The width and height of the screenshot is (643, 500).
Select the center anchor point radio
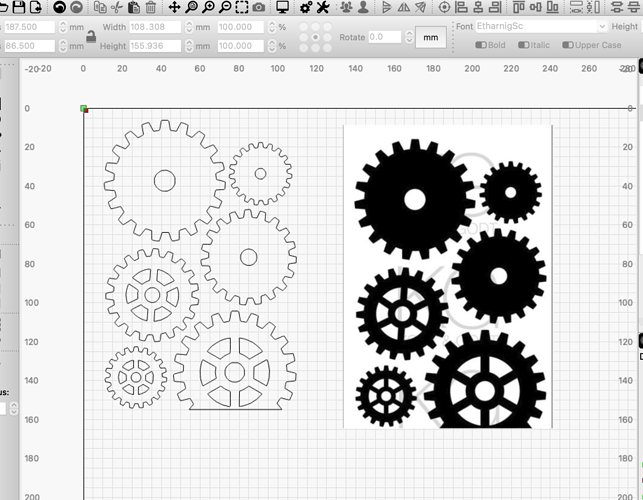pyautogui.click(x=315, y=37)
